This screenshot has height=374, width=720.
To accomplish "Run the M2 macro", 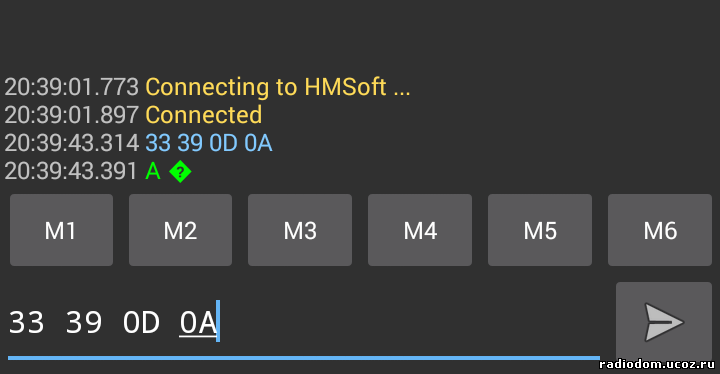I will coord(180,230).
